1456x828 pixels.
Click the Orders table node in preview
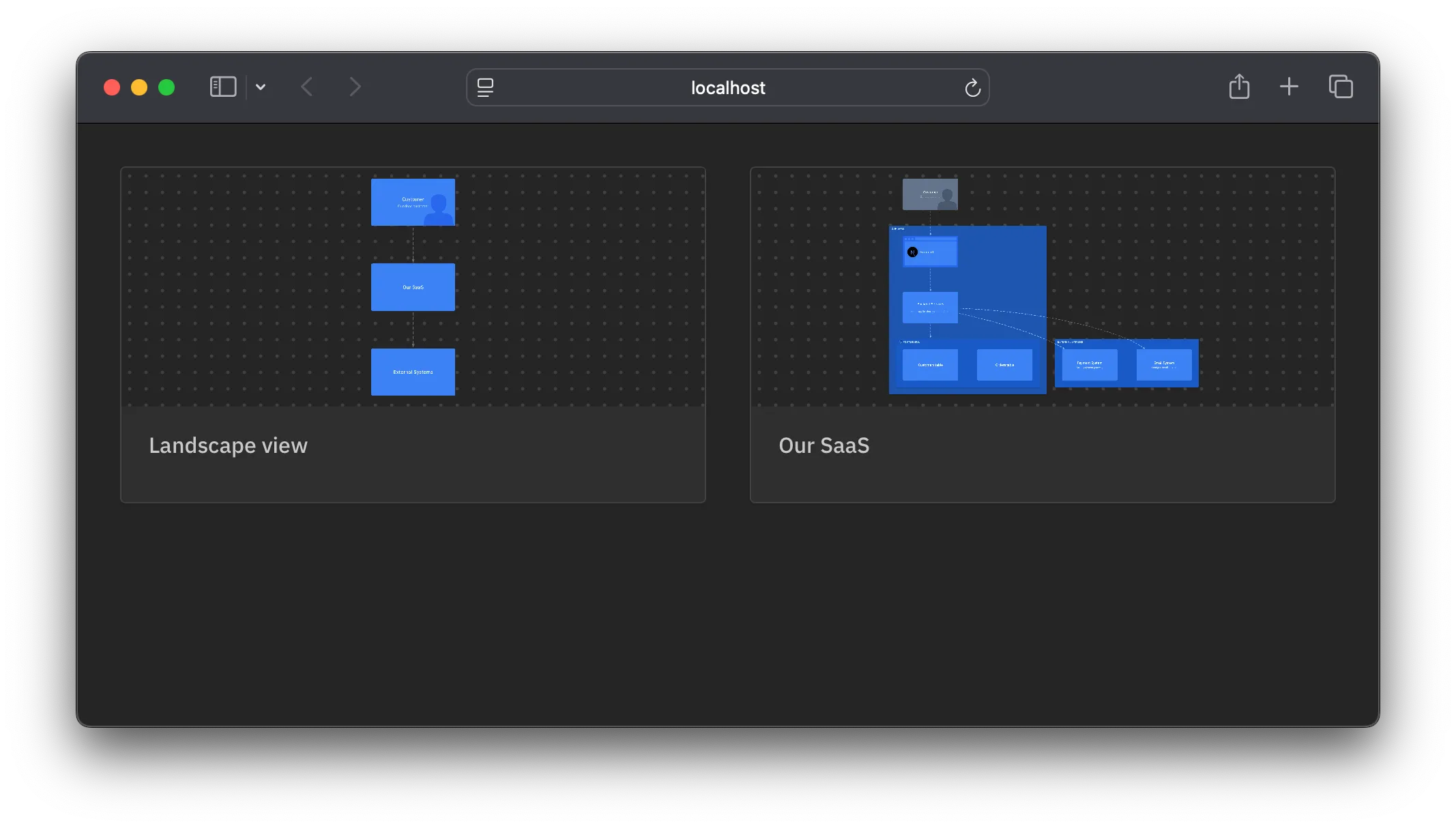point(1004,365)
